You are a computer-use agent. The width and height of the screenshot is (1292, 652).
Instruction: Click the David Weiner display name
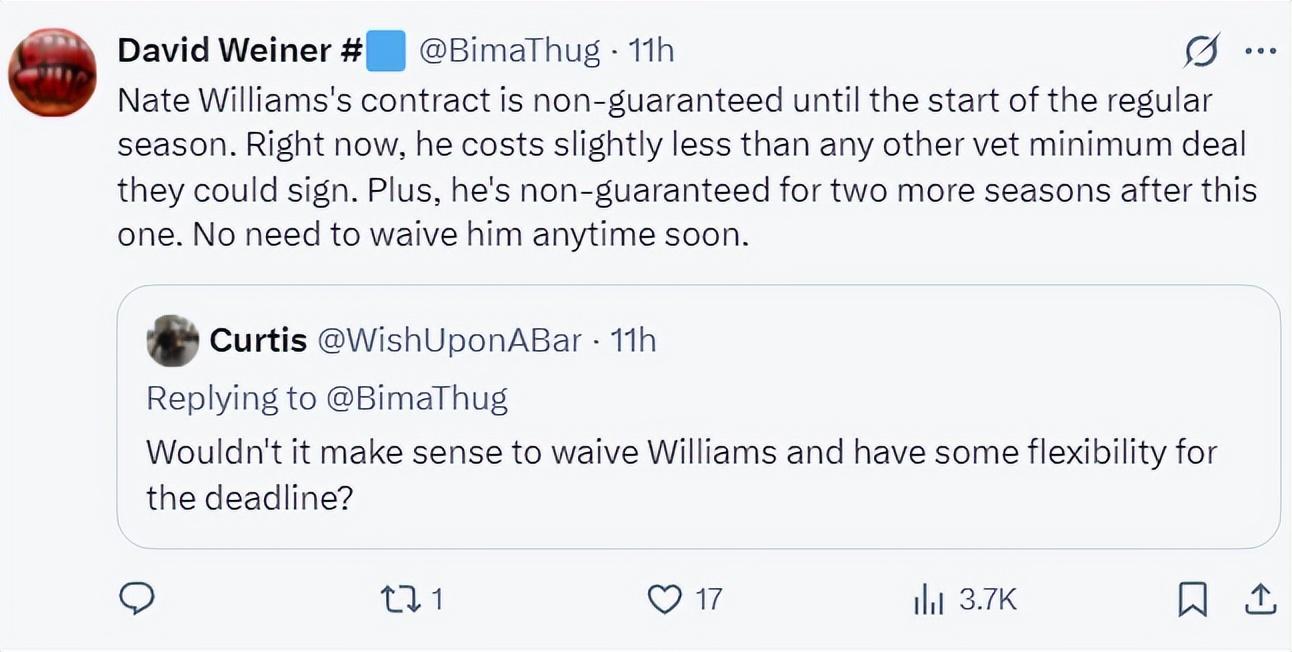tap(239, 51)
